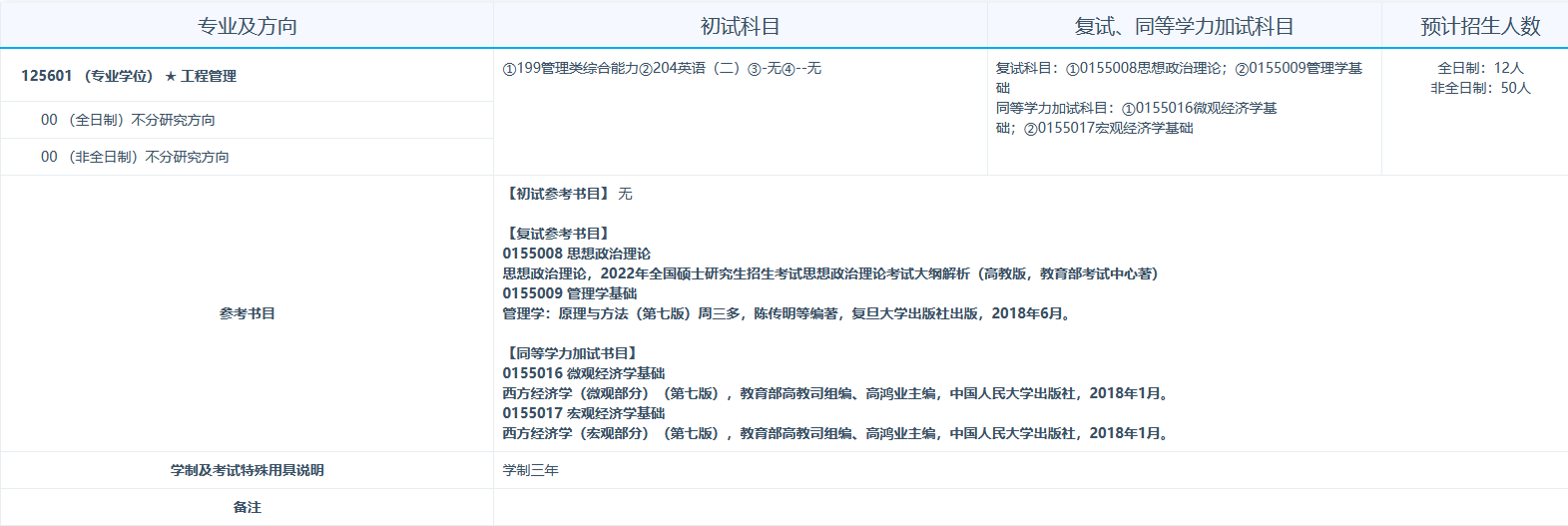Open the 125601 工程管理 major entry
The width and height of the screenshot is (1568, 526).
pyautogui.click(x=129, y=76)
